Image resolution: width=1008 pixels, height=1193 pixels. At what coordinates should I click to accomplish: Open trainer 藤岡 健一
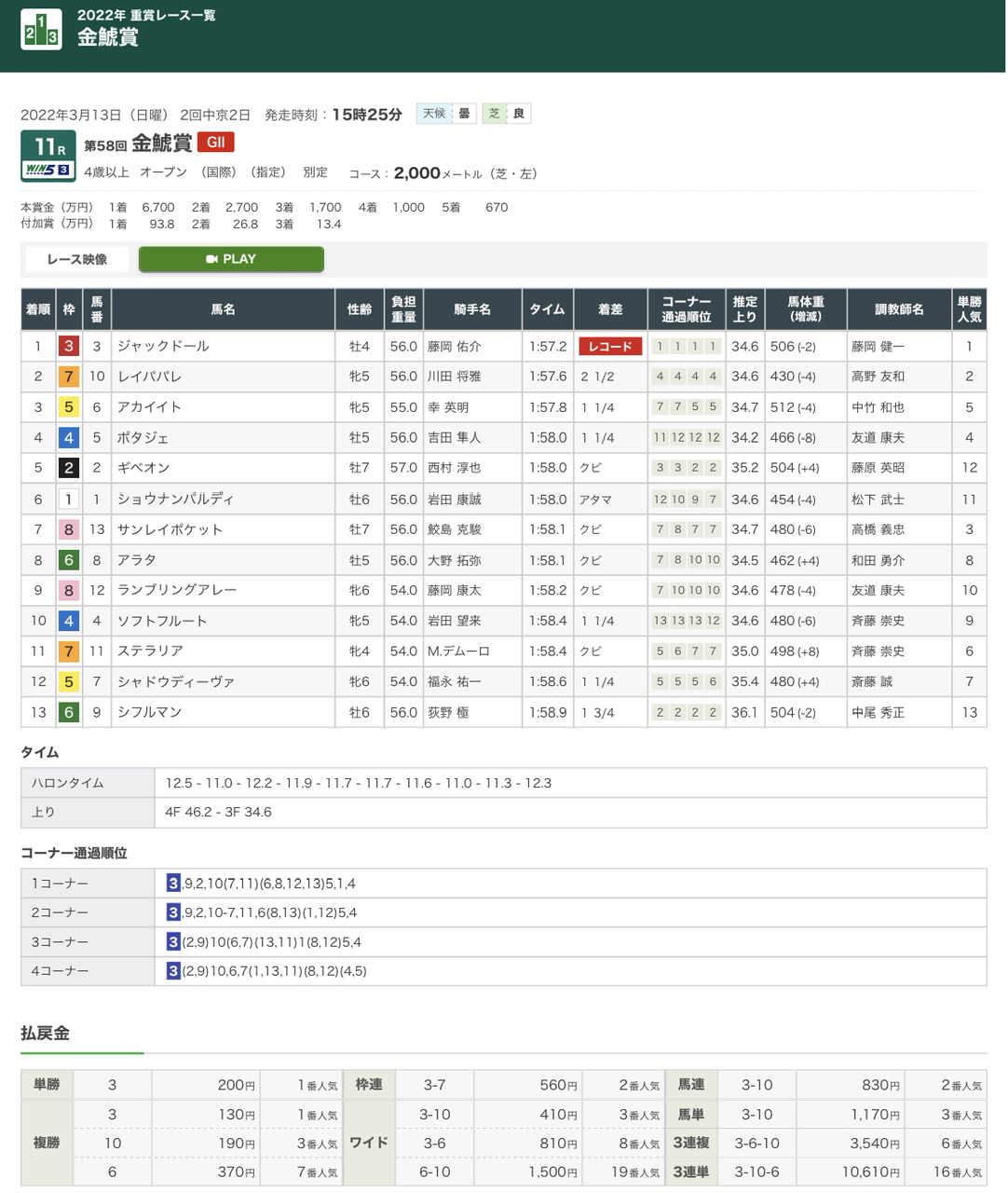click(878, 347)
